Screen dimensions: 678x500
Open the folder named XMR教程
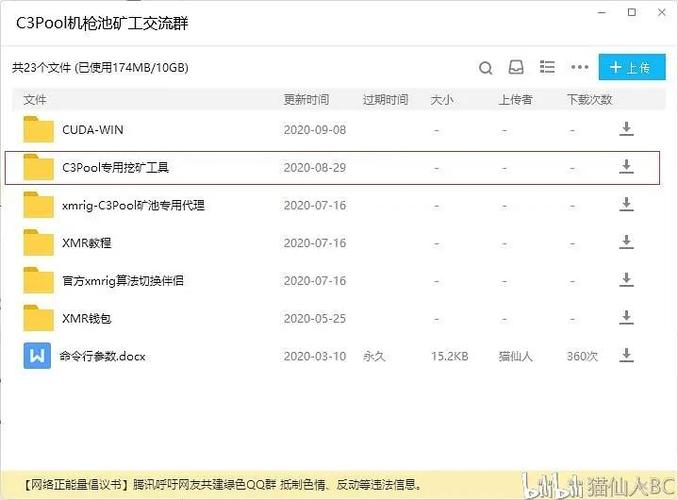(x=86, y=243)
